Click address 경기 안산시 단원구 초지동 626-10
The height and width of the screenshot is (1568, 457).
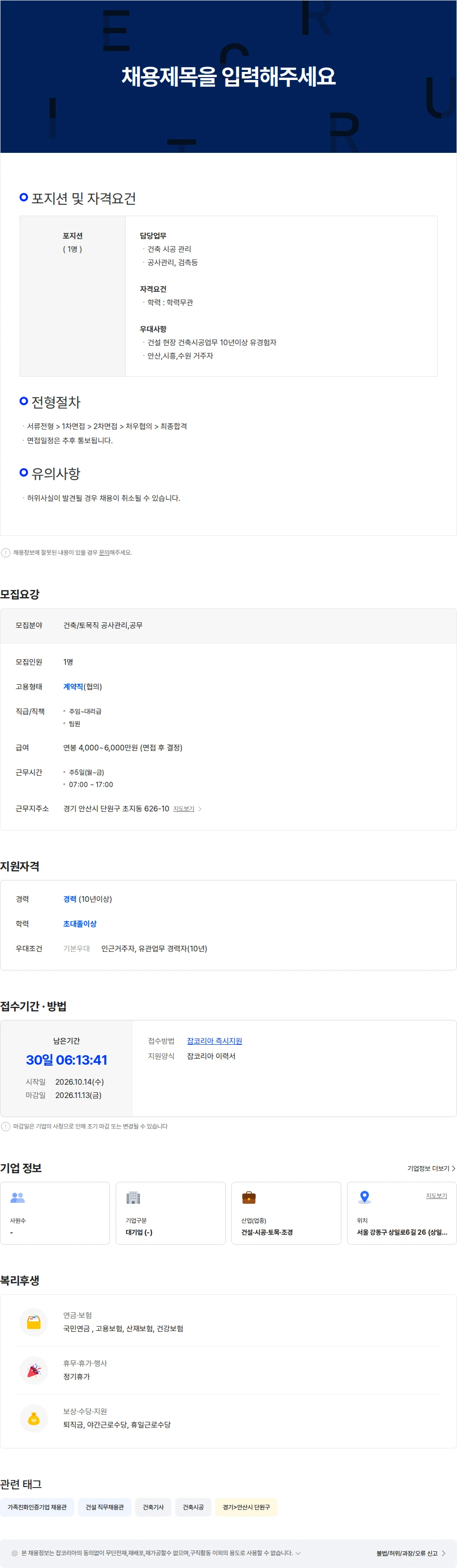click(x=116, y=809)
